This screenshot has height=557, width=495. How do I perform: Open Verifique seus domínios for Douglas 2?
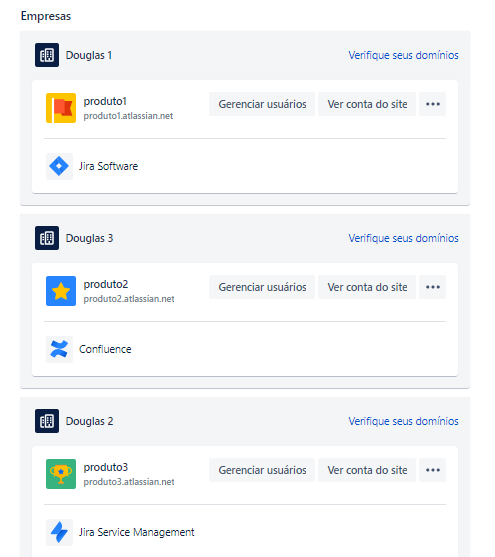[403, 421]
